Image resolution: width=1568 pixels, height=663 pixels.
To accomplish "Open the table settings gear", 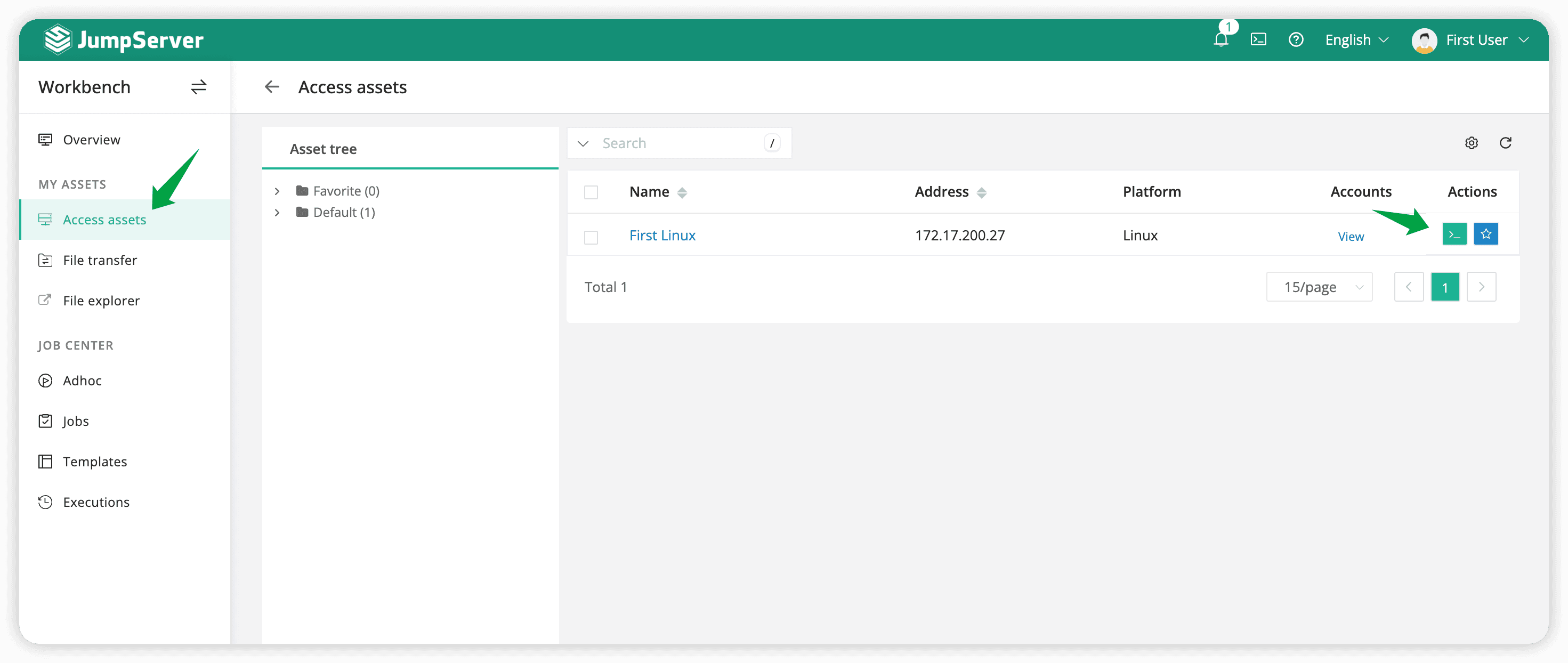I will point(1472,142).
